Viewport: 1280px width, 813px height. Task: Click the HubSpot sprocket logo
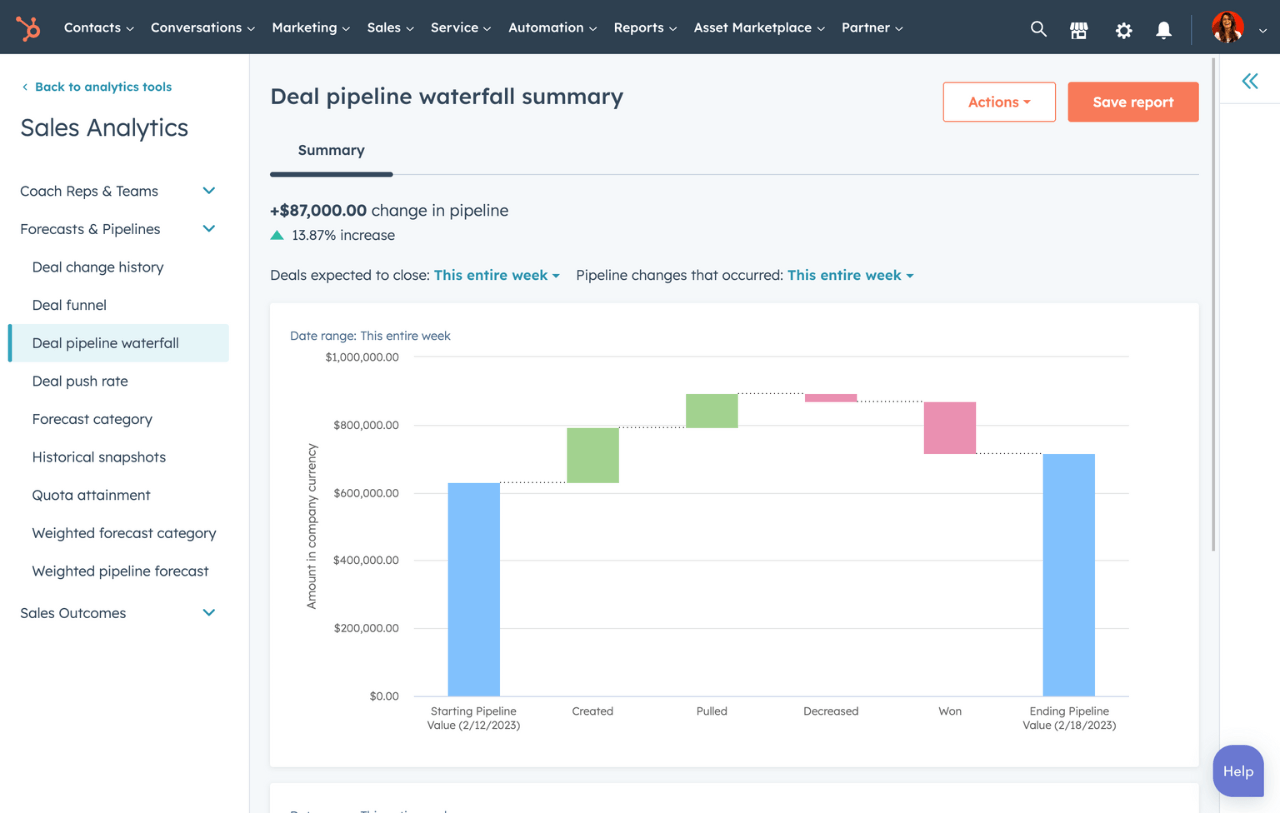coord(27,27)
